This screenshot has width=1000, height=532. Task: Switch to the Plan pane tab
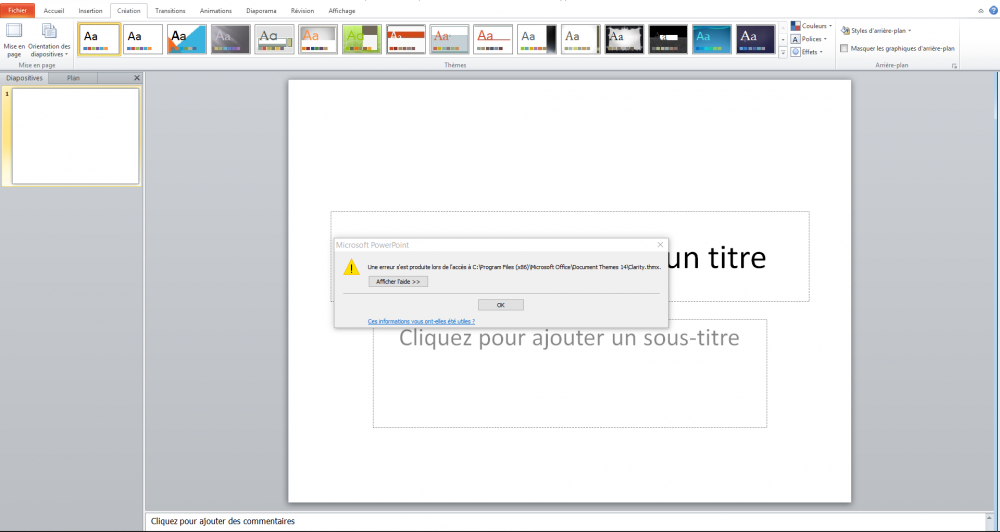click(74, 78)
